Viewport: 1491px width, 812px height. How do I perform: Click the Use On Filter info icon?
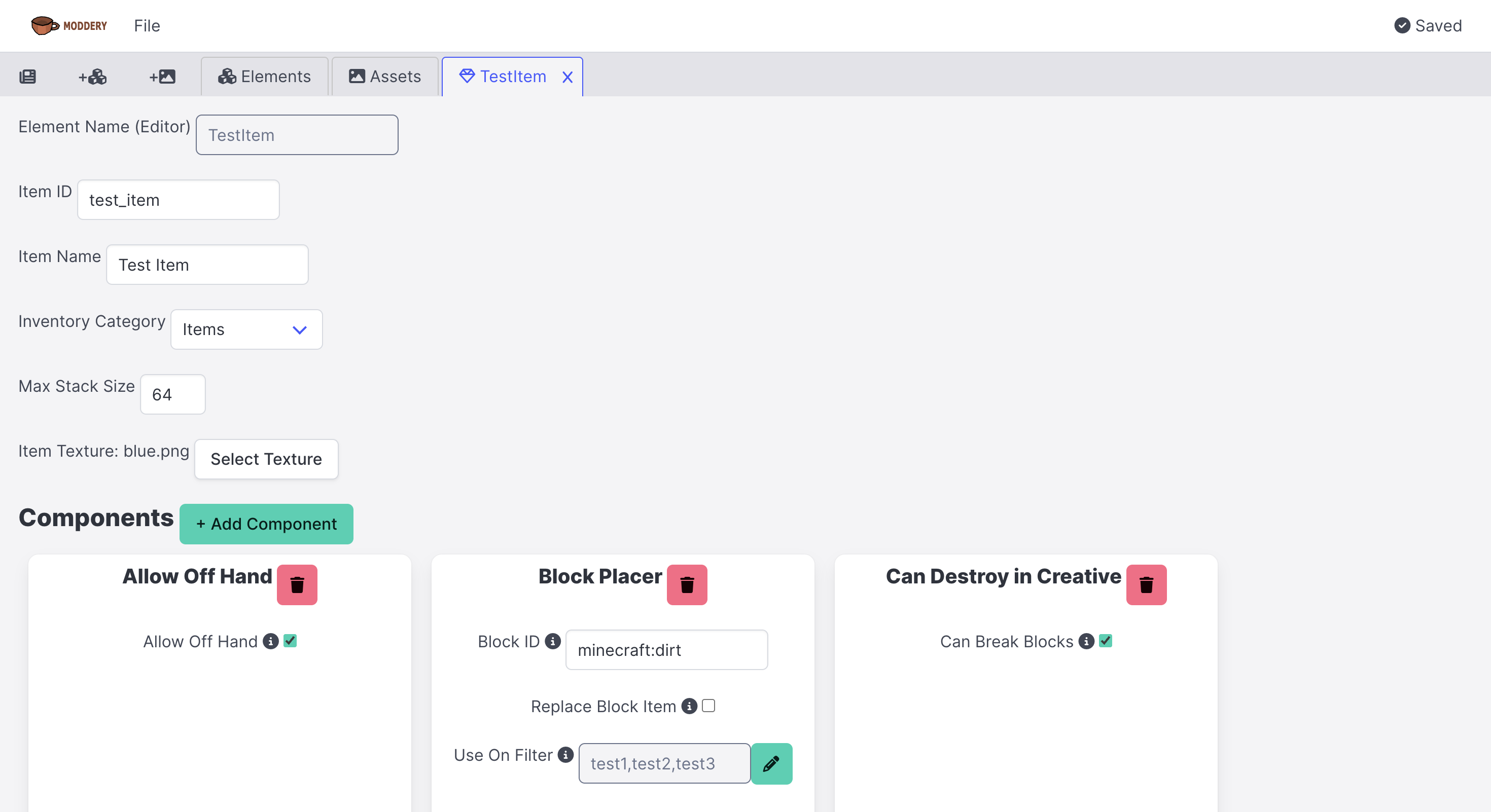[565, 754]
